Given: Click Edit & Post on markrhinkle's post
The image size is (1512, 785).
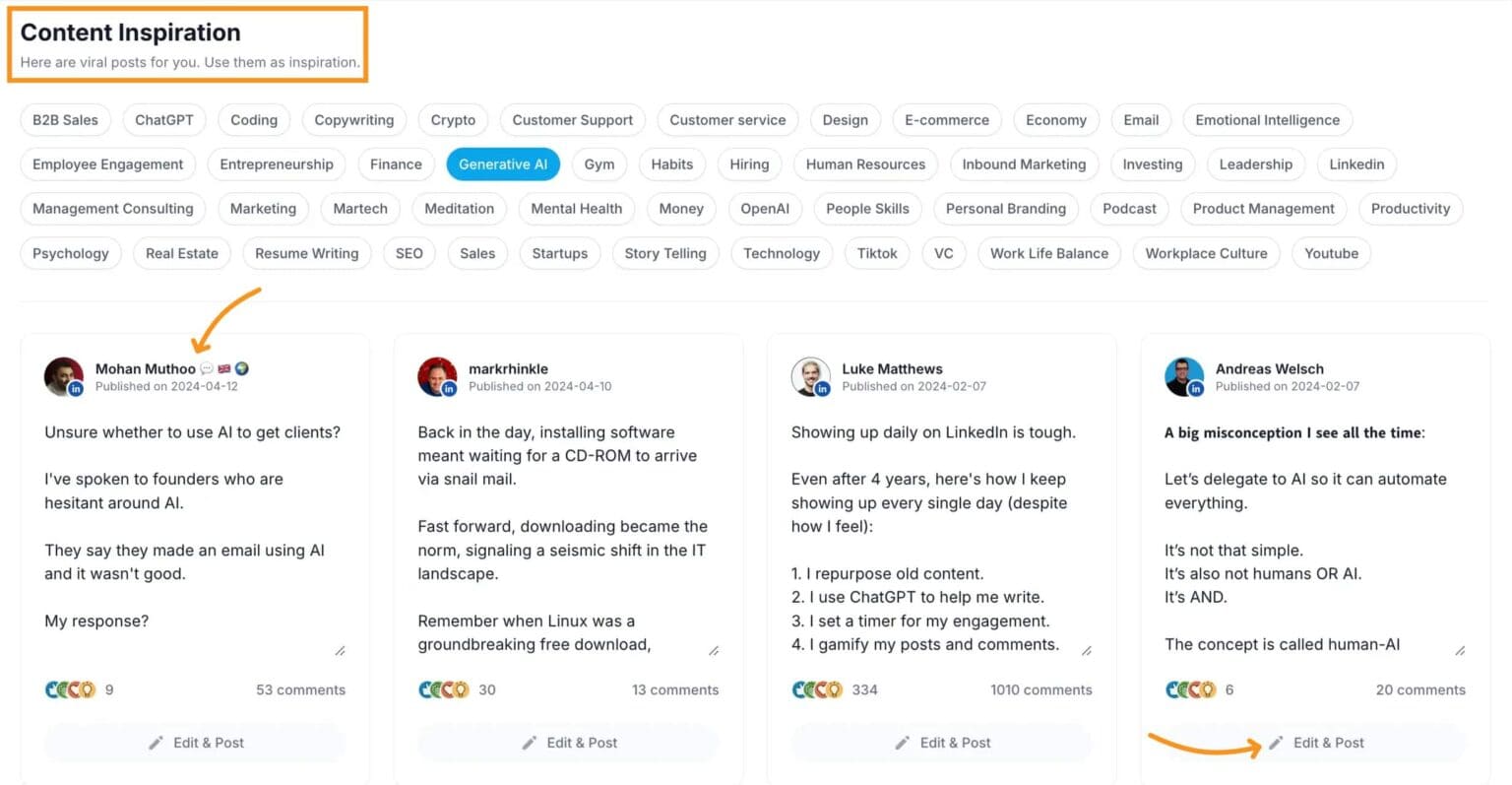Looking at the screenshot, I should coord(569,743).
